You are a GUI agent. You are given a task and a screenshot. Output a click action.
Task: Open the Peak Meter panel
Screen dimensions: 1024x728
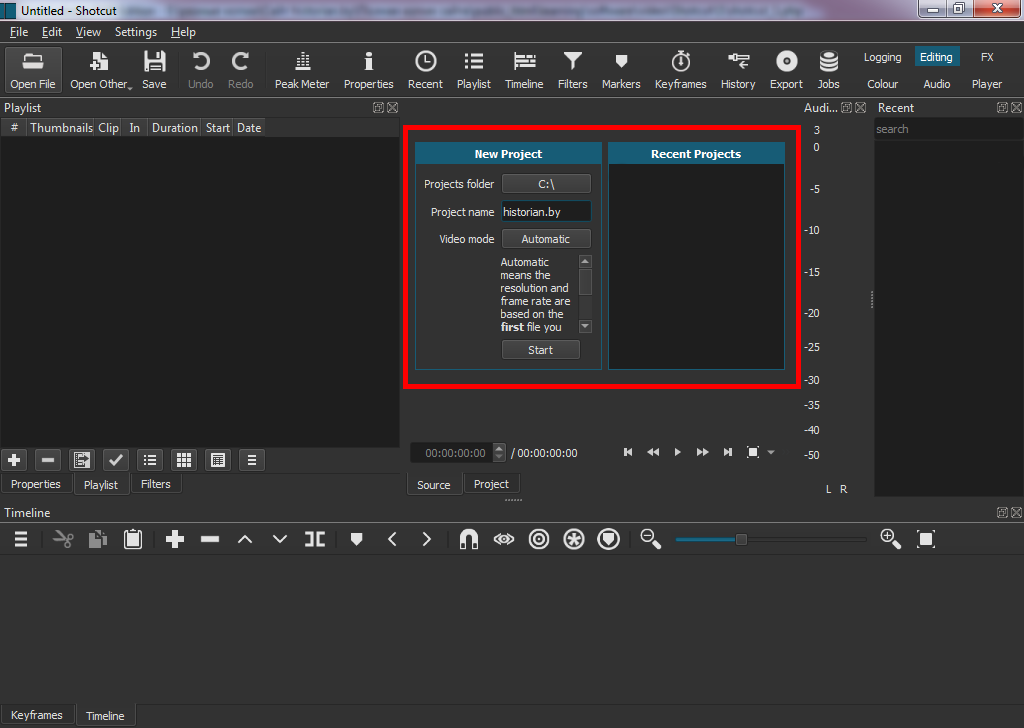point(301,70)
